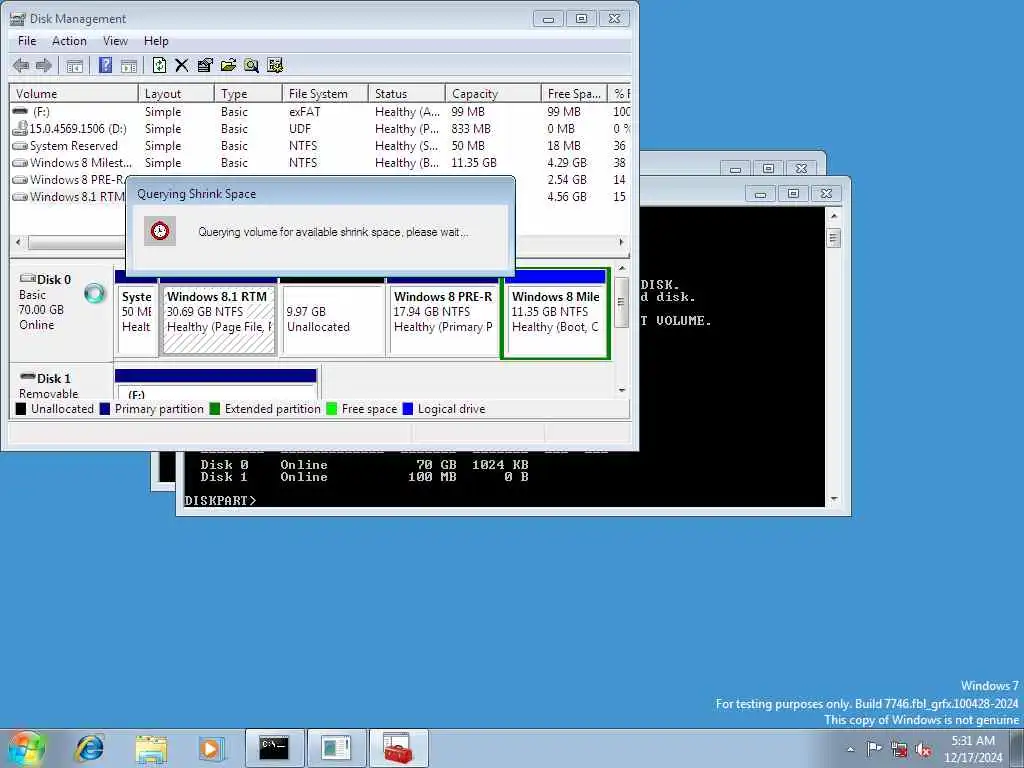The image size is (1024, 768).
Task: Click the volume list horizontal scrollbar right arrow
Action: (621, 242)
